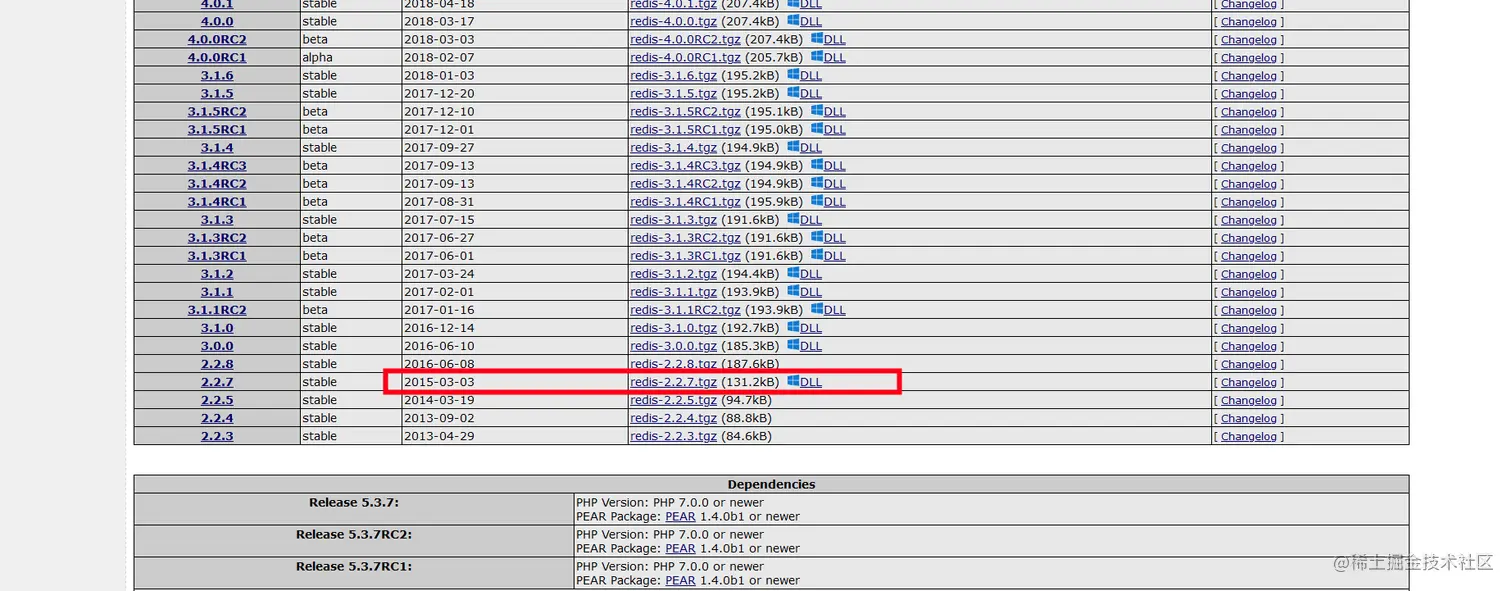Click the Windows icon in the 3.1.2 row
The image size is (1512, 591).
pos(793,272)
